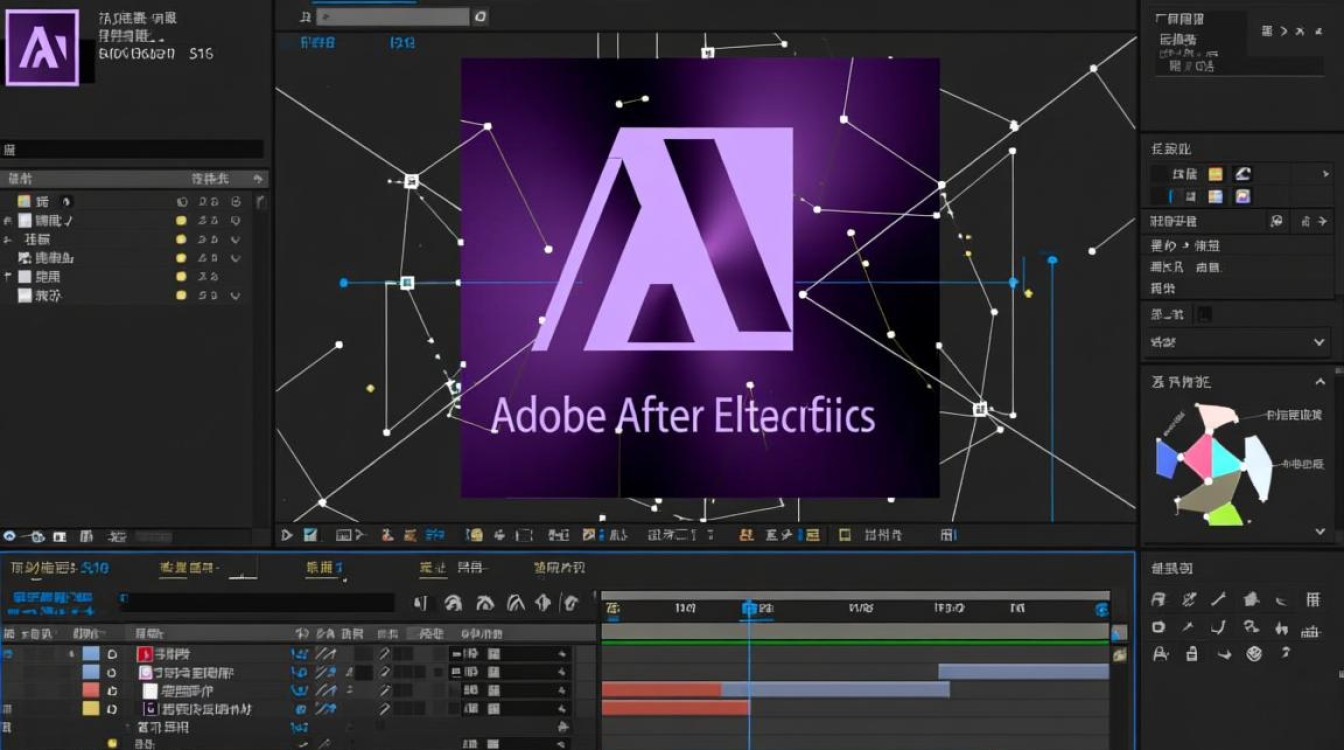Click the red layer icon on the first timeline layer
Viewport: 1344px width, 750px height.
144,654
